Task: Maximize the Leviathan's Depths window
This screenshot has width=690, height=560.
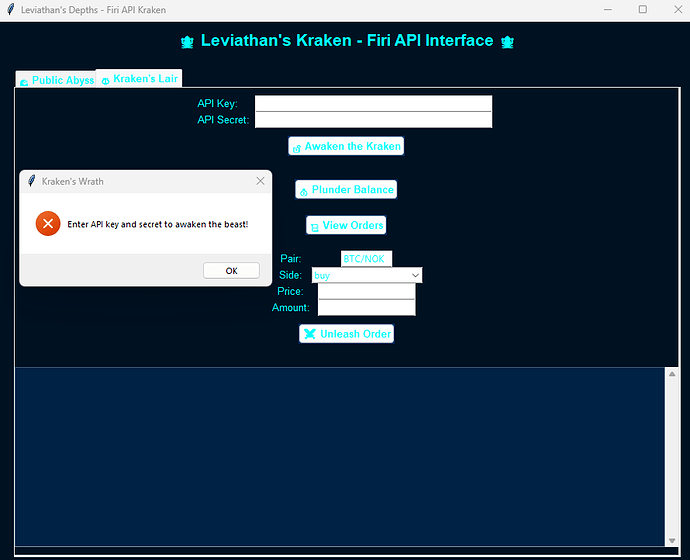Action: 642,9
